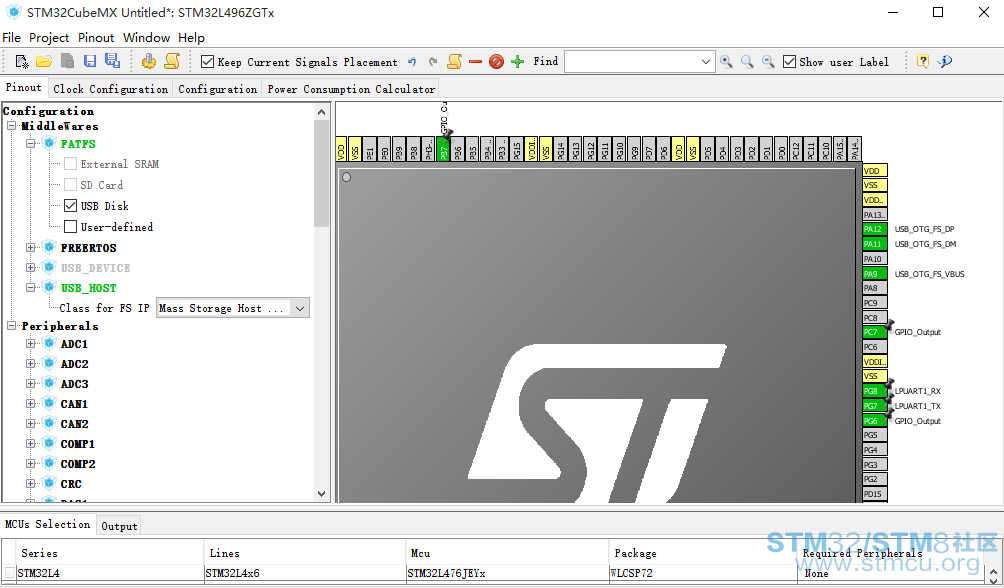Select the green PC7 pin
Viewport: 1004px width, 588px height.
click(873, 332)
